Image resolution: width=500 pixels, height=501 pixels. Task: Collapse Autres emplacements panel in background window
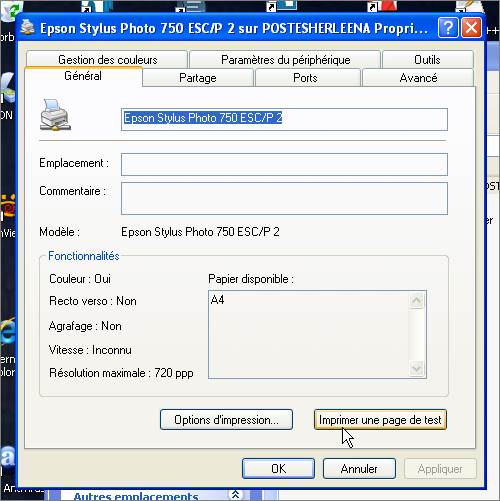[236, 494]
